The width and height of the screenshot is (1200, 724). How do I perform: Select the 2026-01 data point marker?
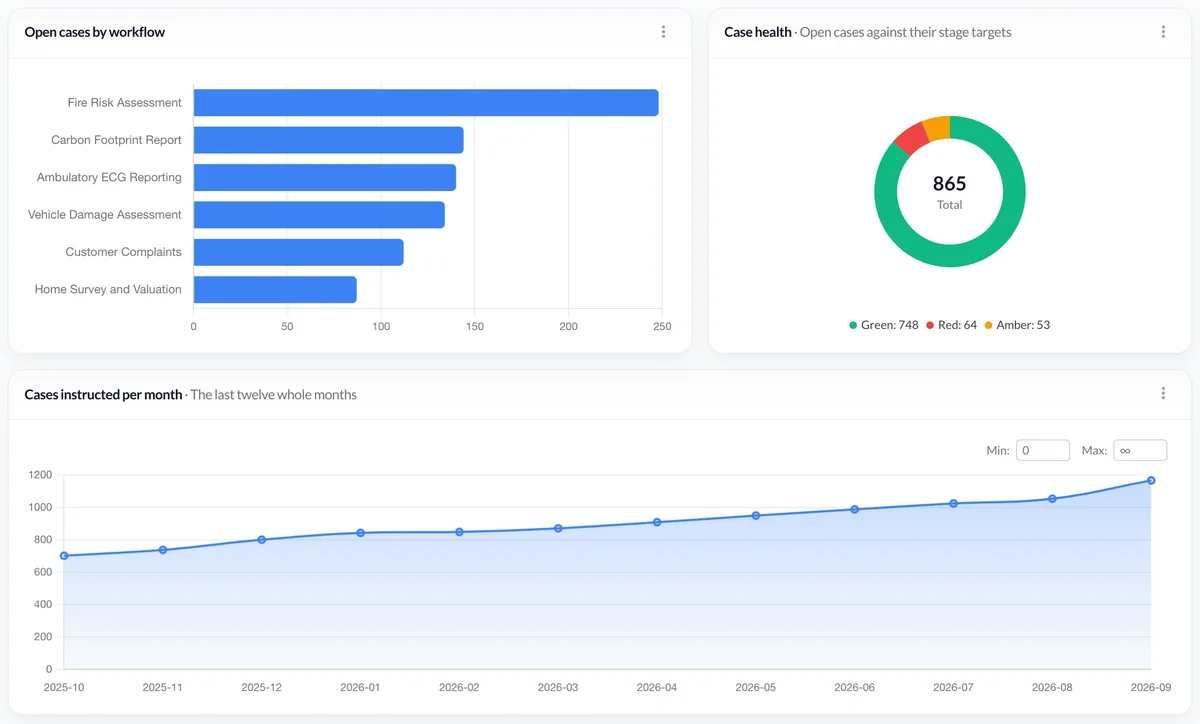(361, 533)
